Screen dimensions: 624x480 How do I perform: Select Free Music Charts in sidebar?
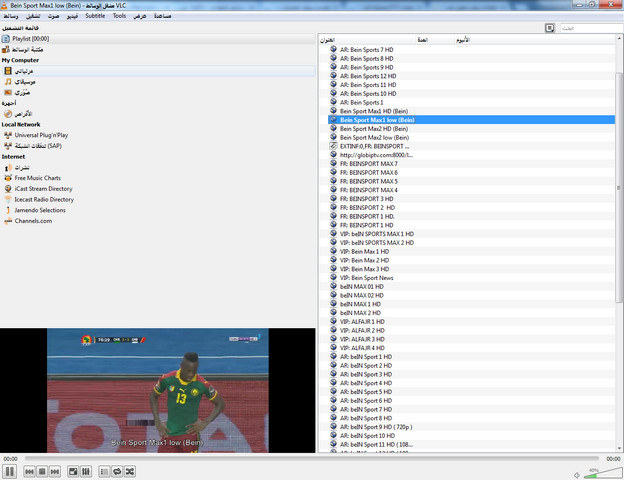tap(46, 177)
